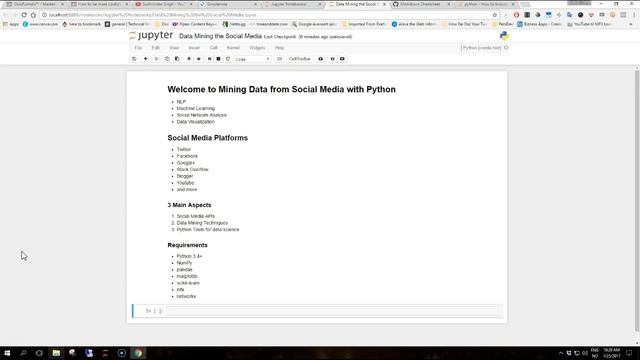Click the Stack Overflow list item

tap(192, 169)
